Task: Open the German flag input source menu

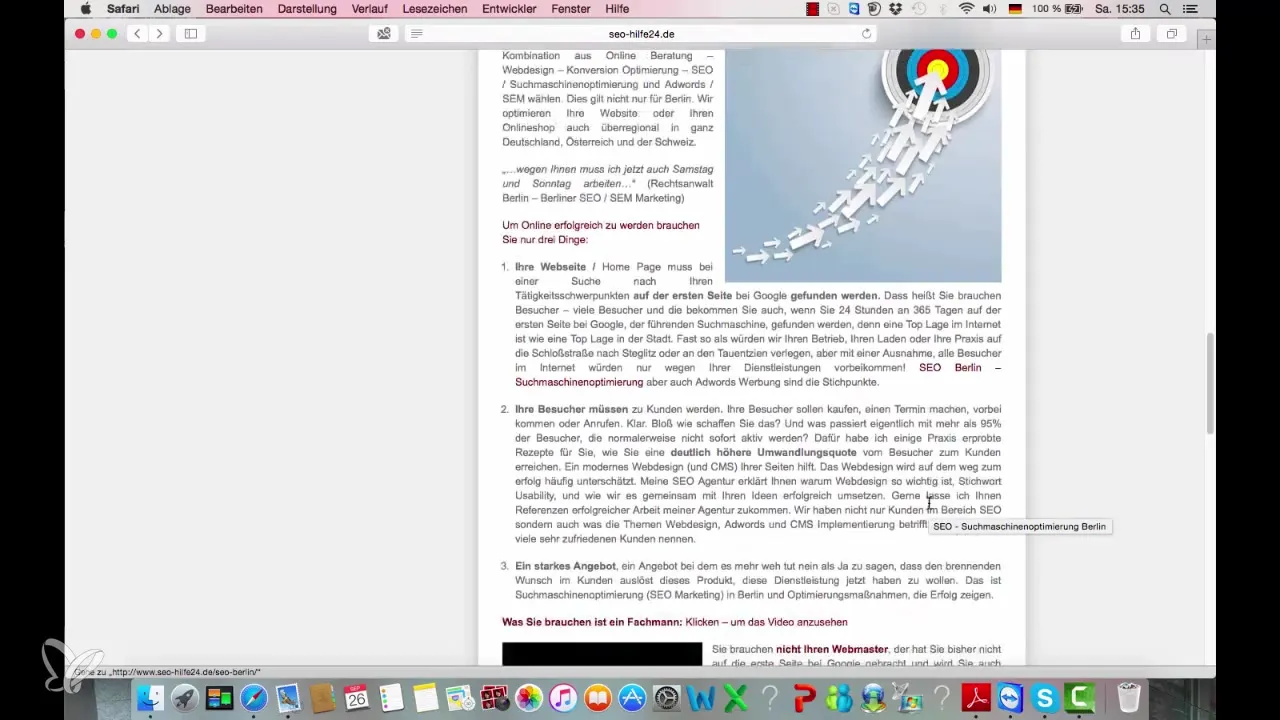Action: 1017,9
